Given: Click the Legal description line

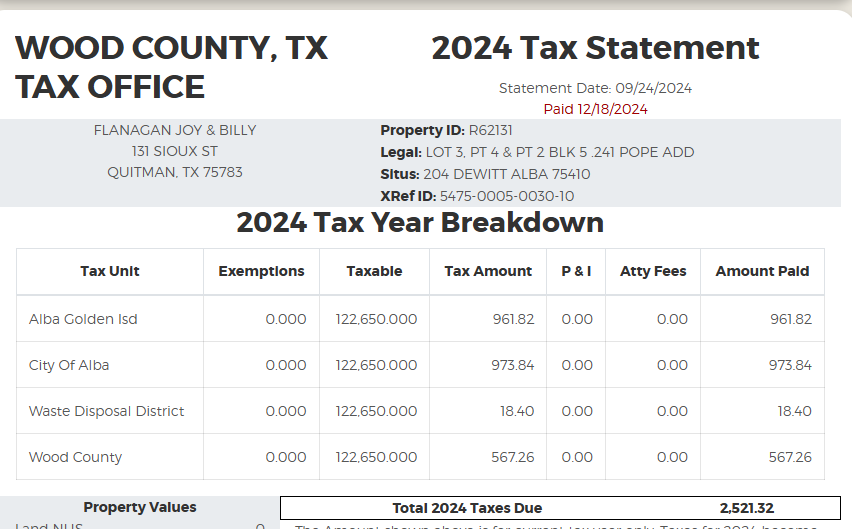Looking at the screenshot, I should (537, 152).
